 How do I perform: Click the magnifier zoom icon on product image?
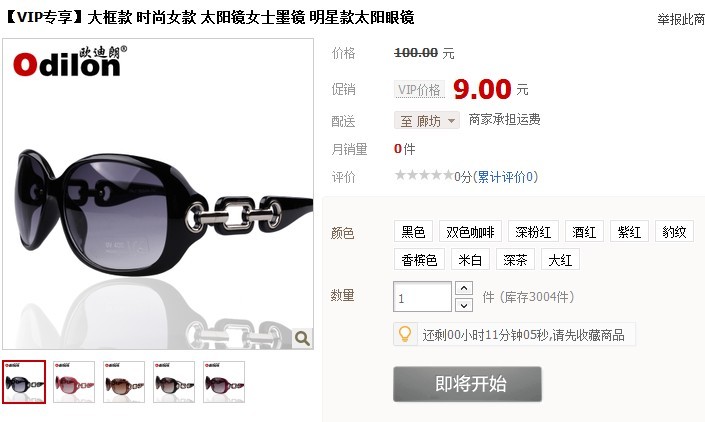pyautogui.click(x=302, y=338)
